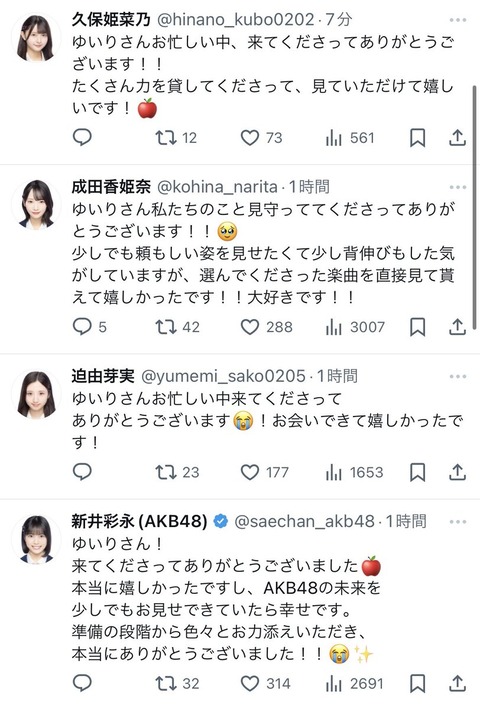
Task: View analytics showing 3007 views
Action: [x=355, y=326]
